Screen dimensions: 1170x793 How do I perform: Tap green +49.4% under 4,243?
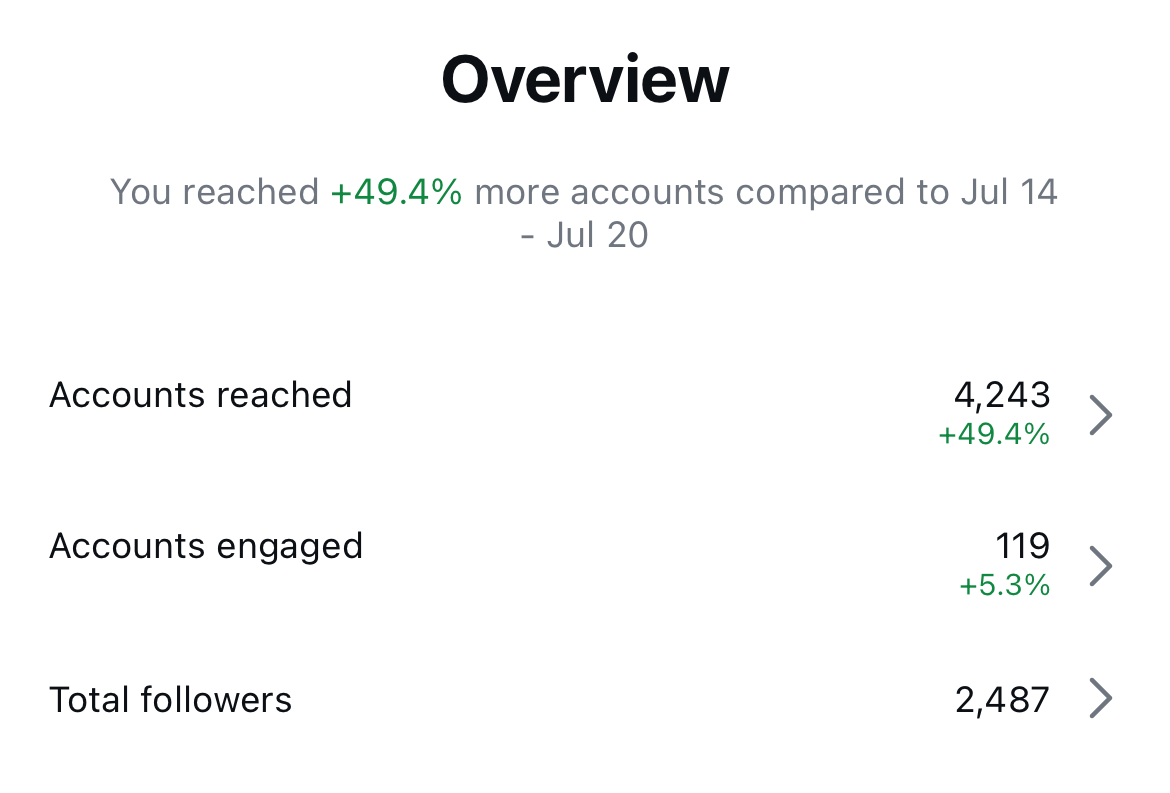[994, 434]
